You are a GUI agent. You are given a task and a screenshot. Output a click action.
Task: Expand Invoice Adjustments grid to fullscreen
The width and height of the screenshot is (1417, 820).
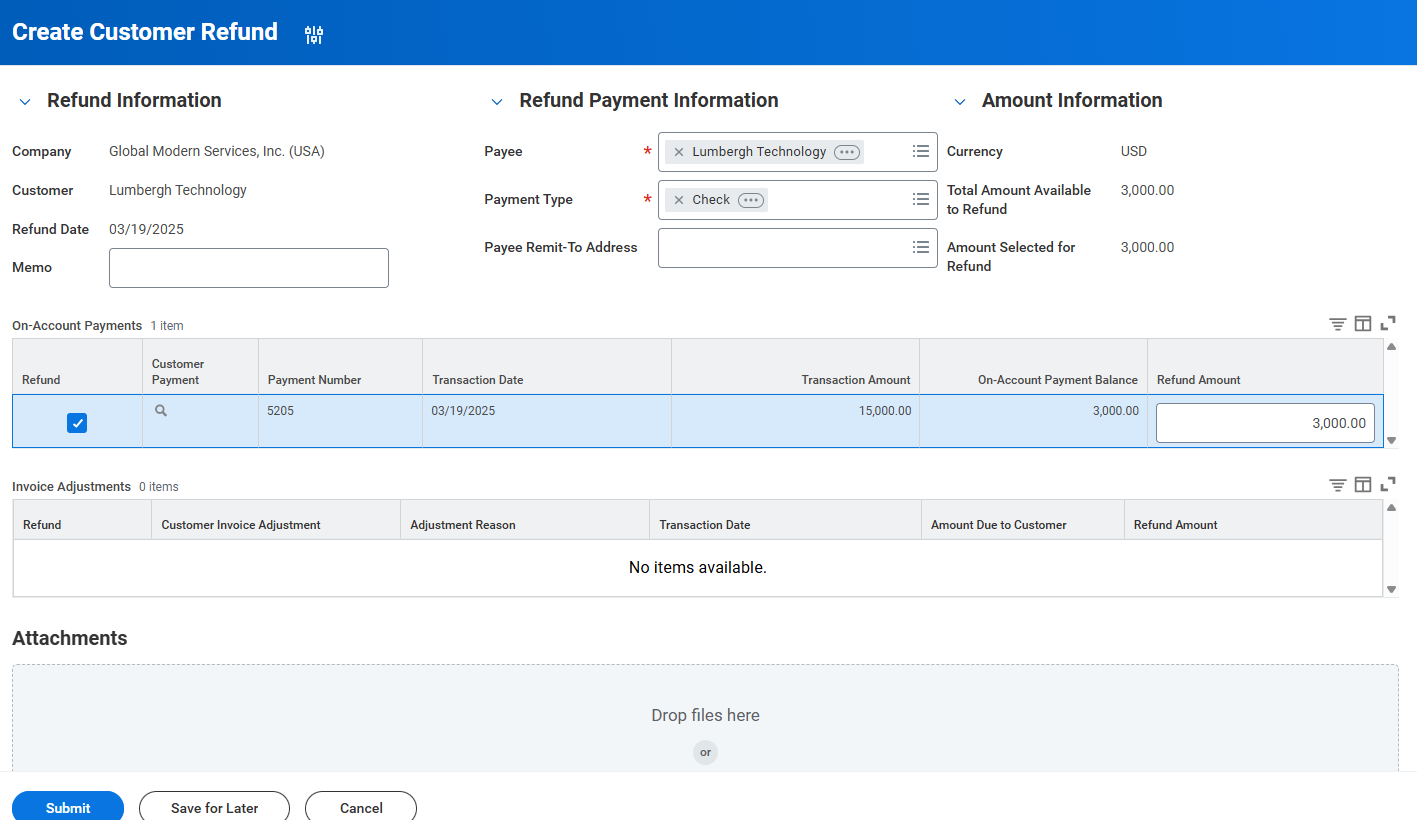pos(1388,485)
